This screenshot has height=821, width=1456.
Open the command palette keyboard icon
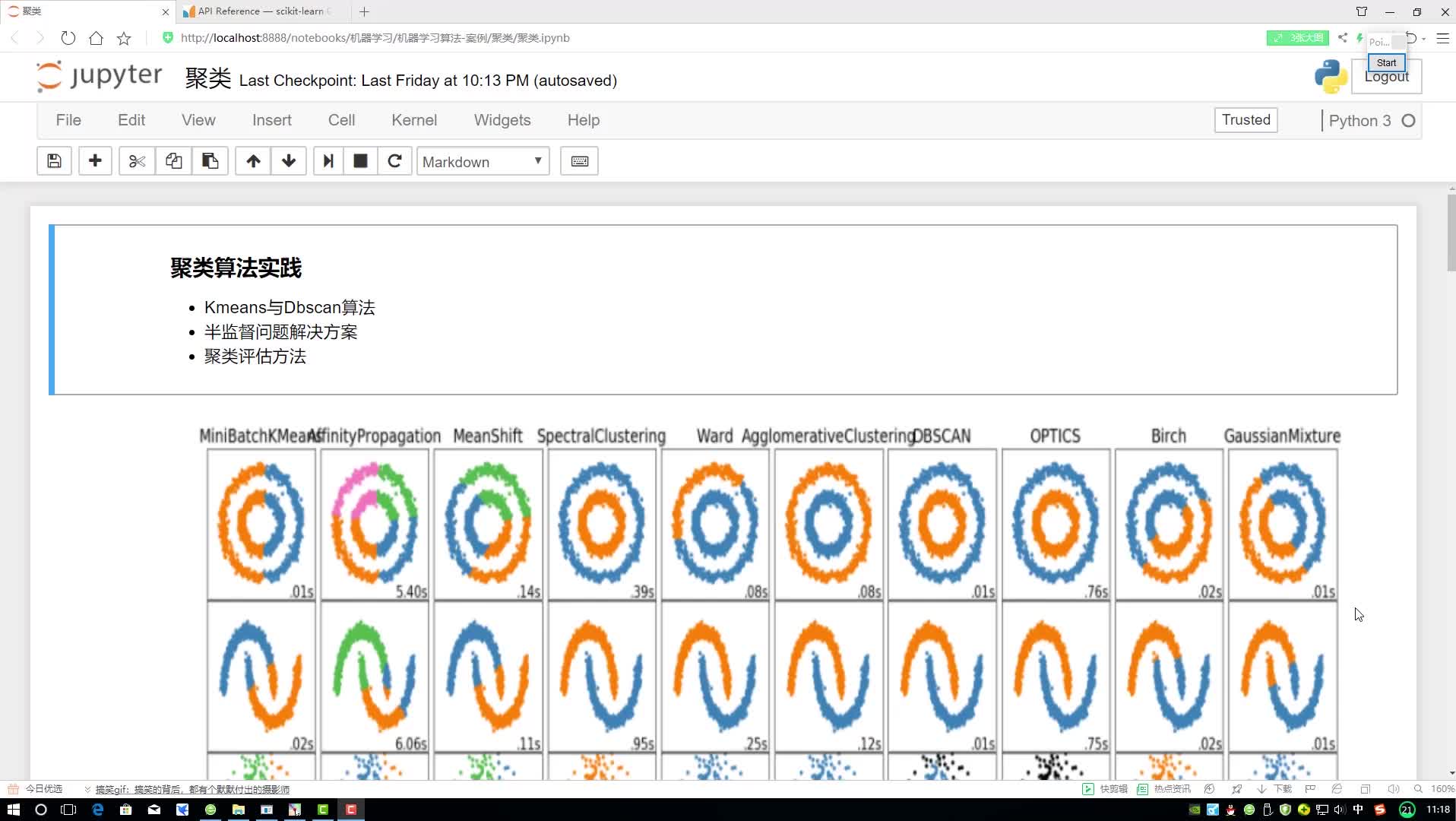coord(579,161)
